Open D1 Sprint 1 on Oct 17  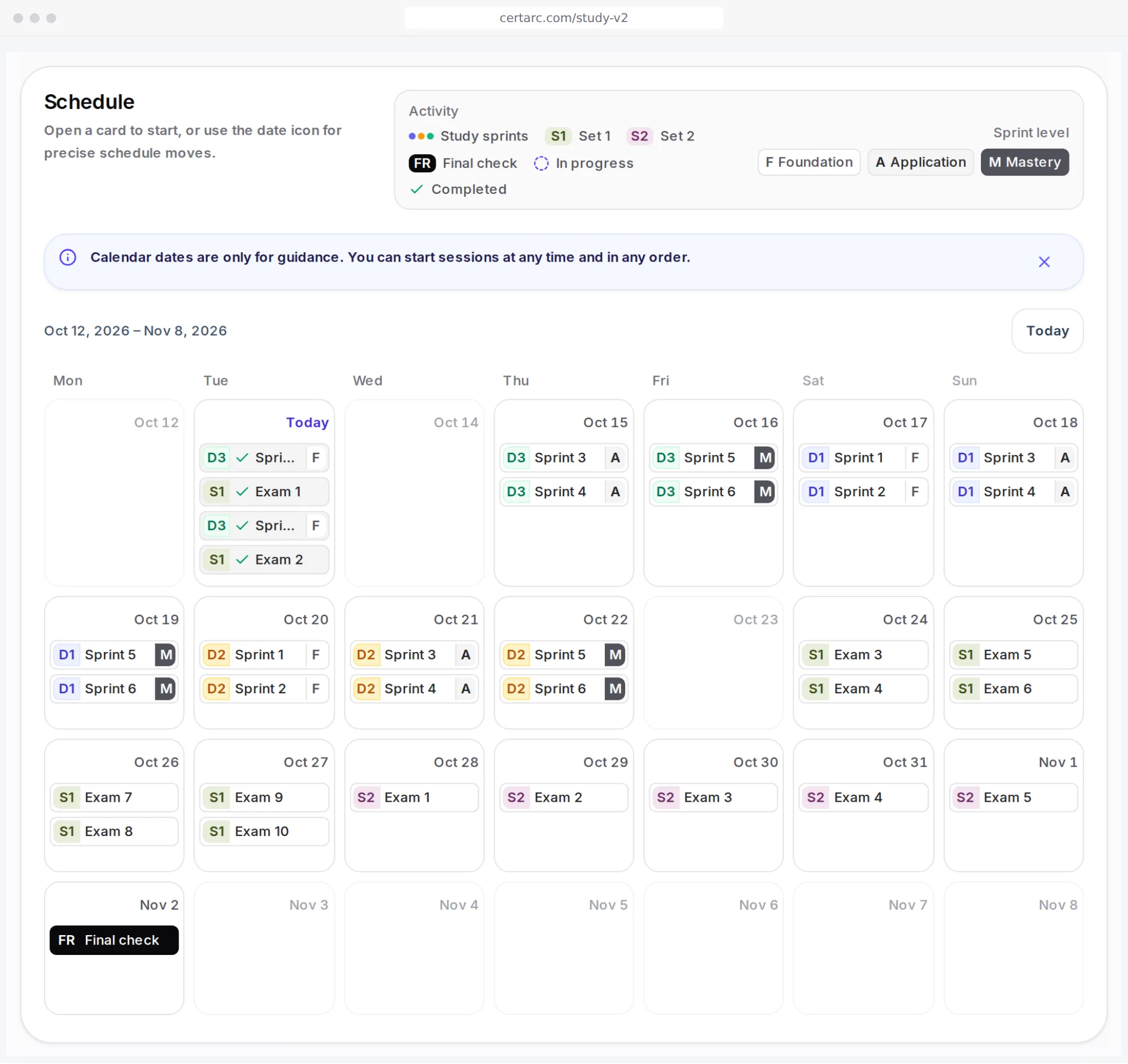coord(864,458)
